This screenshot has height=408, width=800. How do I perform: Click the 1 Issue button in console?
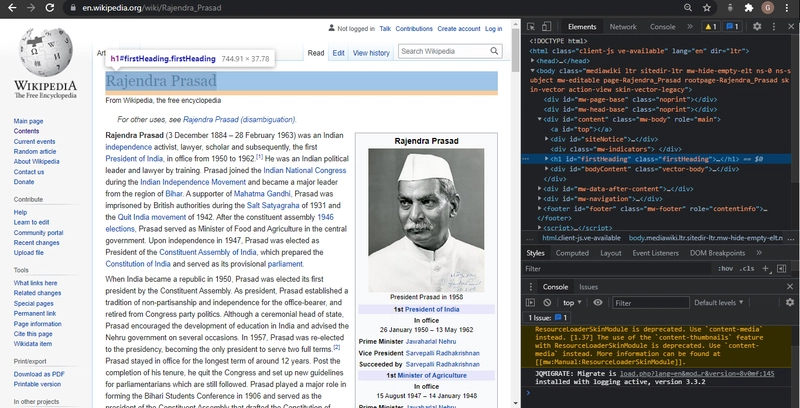click(547, 318)
